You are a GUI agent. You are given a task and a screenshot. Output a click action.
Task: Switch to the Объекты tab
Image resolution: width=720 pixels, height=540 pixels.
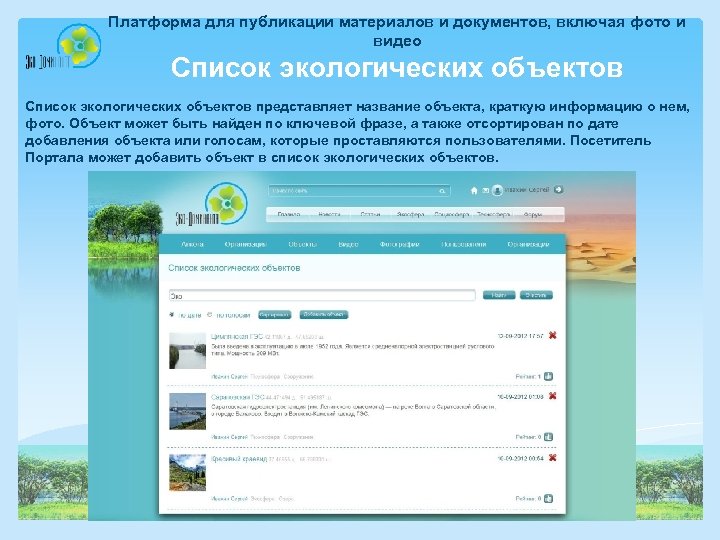pos(303,244)
